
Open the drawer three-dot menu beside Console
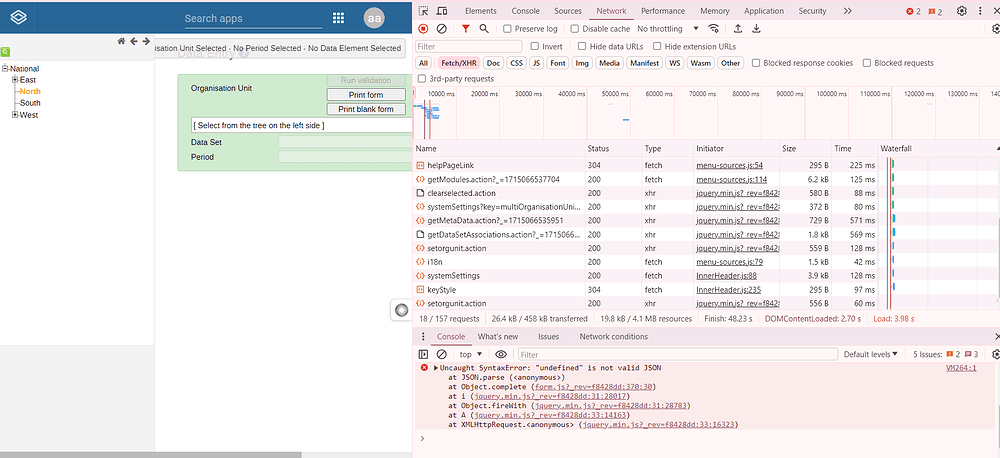[x=422, y=337]
